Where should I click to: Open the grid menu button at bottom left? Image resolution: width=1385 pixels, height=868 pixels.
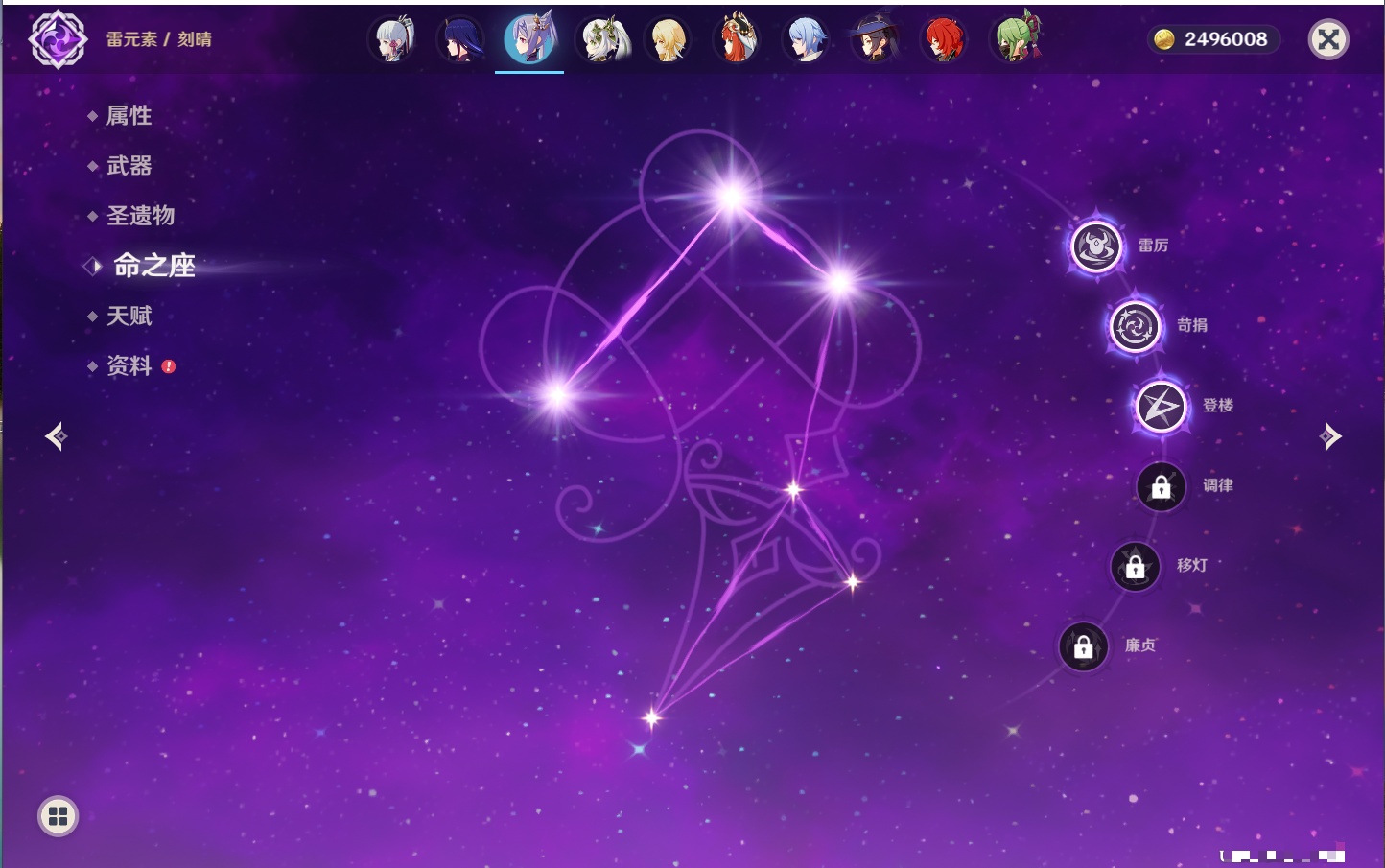(x=58, y=816)
